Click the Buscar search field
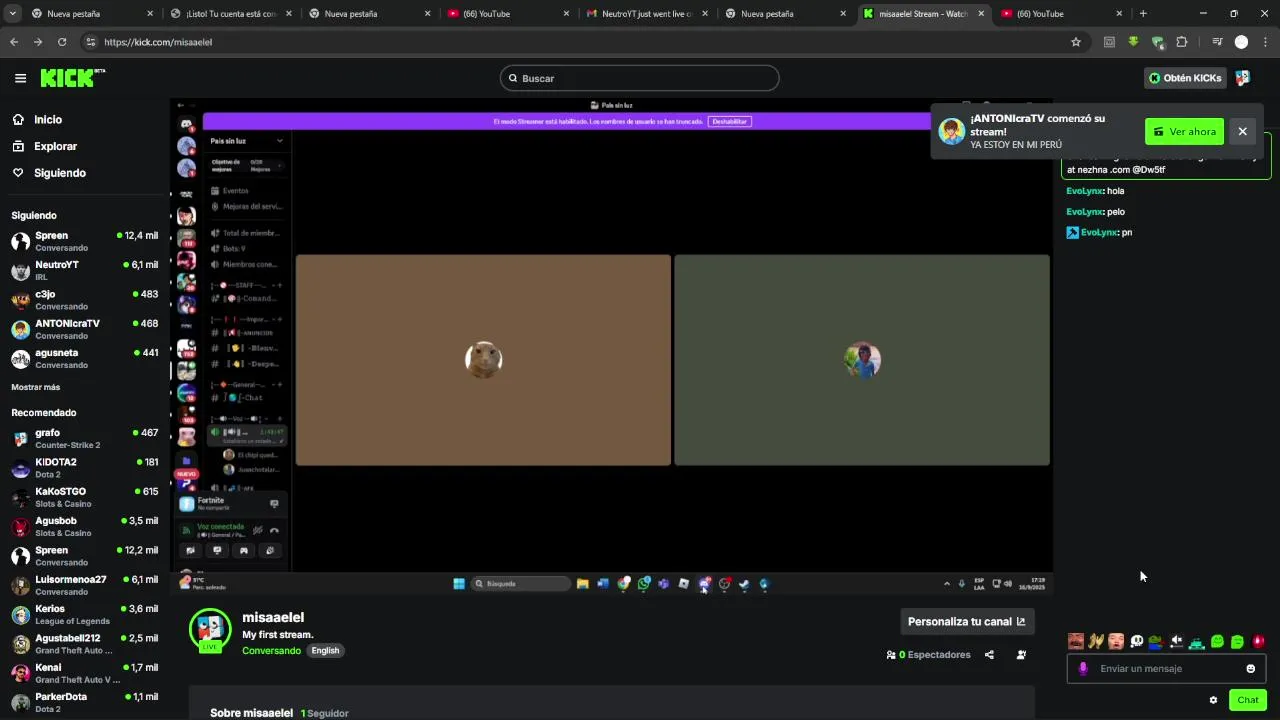 tap(640, 78)
